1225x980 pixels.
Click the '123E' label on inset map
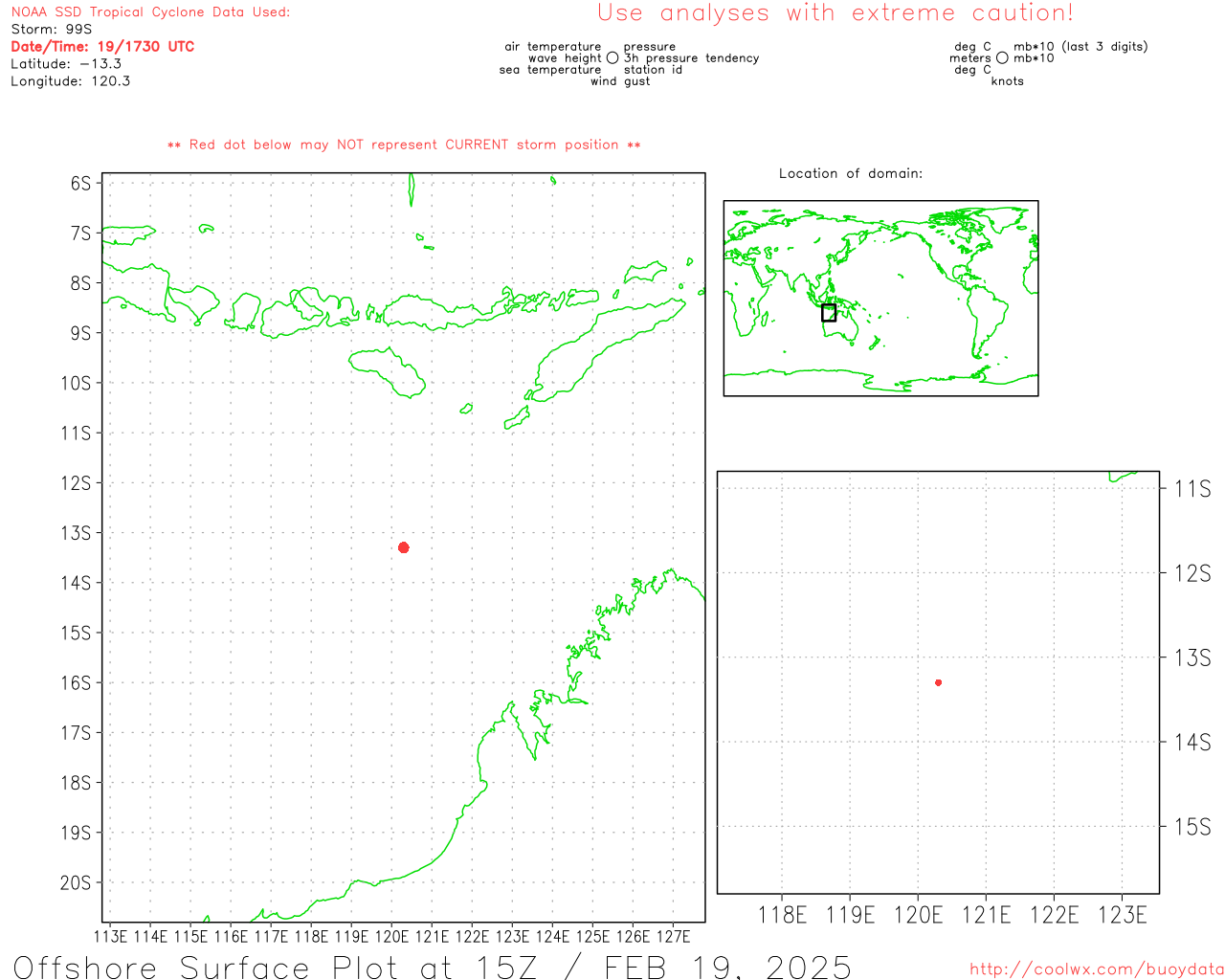1122,915
